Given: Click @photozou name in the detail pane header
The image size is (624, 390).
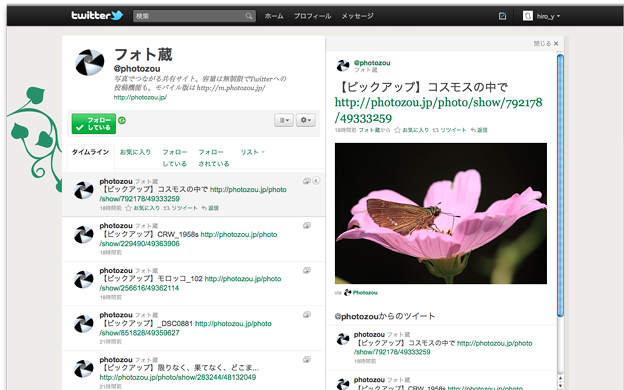Looking at the screenshot, I should click(x=372, y=63).
